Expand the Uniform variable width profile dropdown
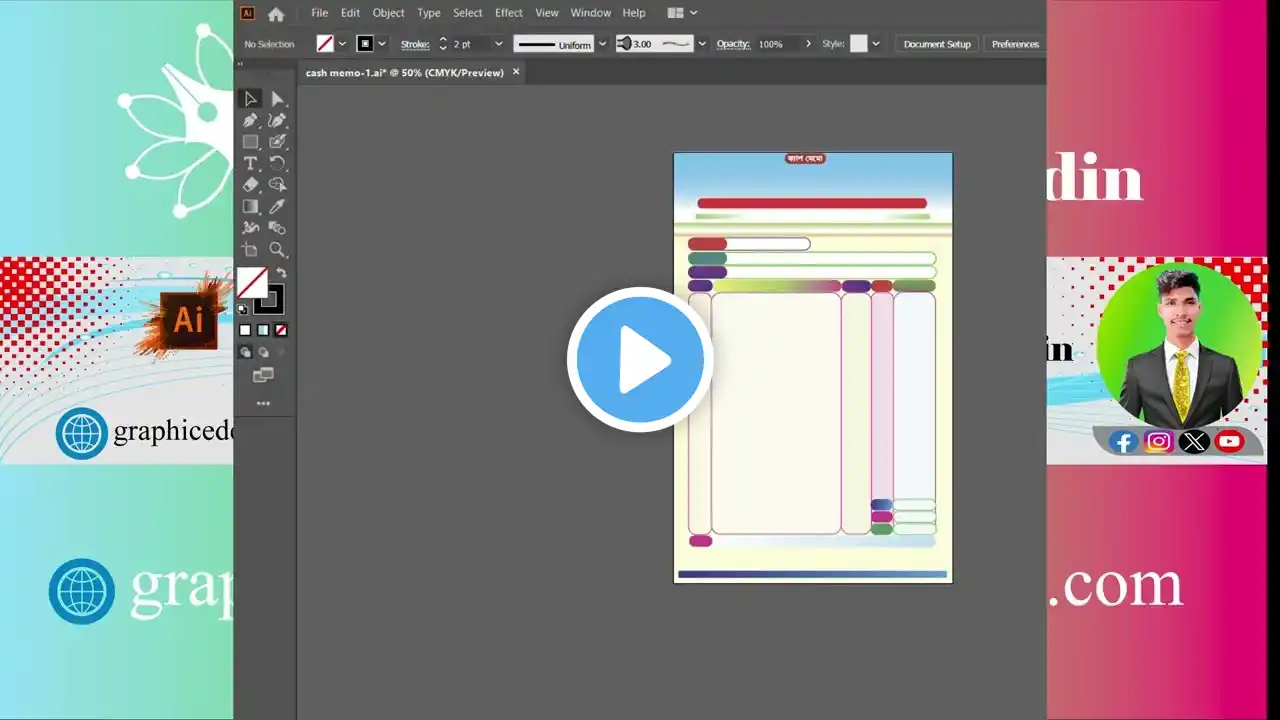The width and height of the screenshot is (1280, 720). (602, 44)
